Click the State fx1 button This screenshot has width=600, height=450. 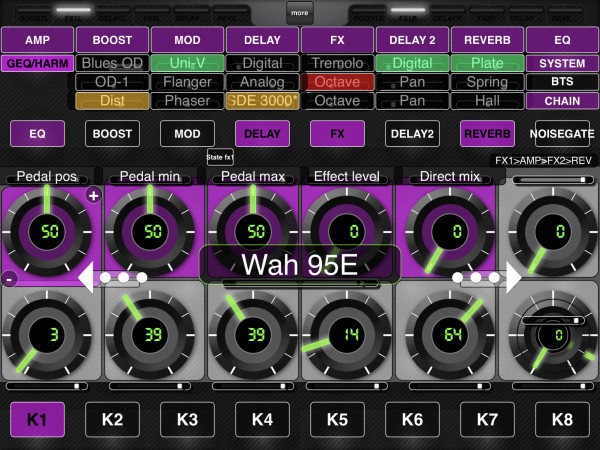pos(220,157)
